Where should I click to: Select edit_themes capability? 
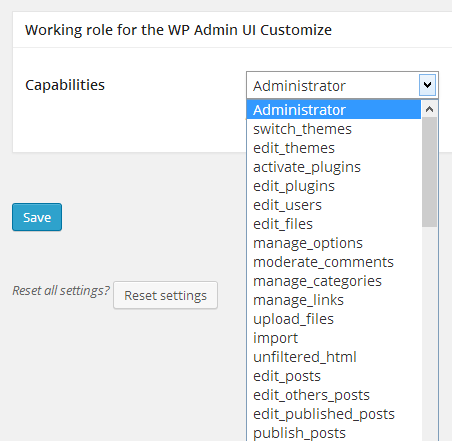tap(334, 148)
